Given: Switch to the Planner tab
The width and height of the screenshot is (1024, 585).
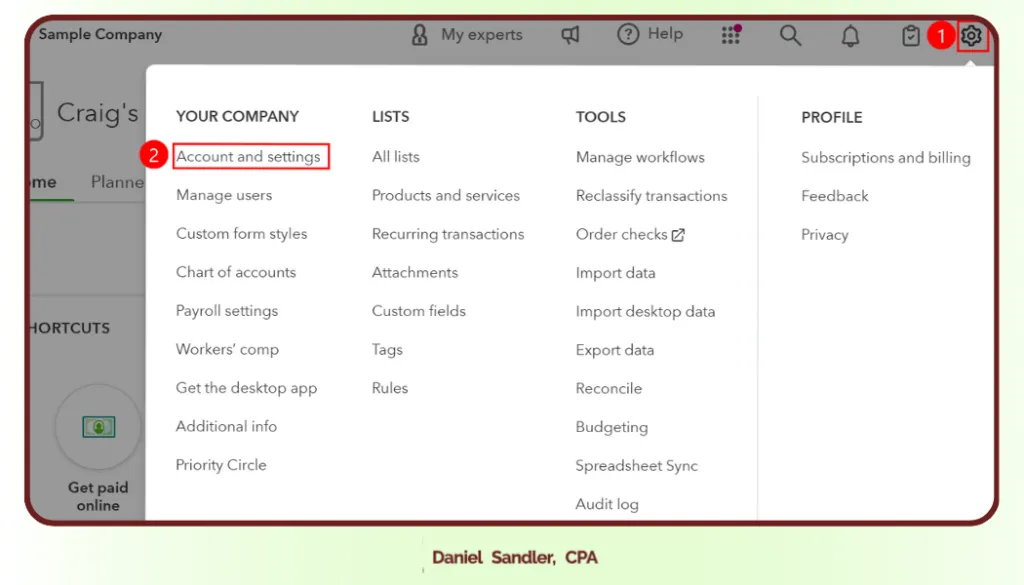Looking at the screenshot, I should point(118,182).
